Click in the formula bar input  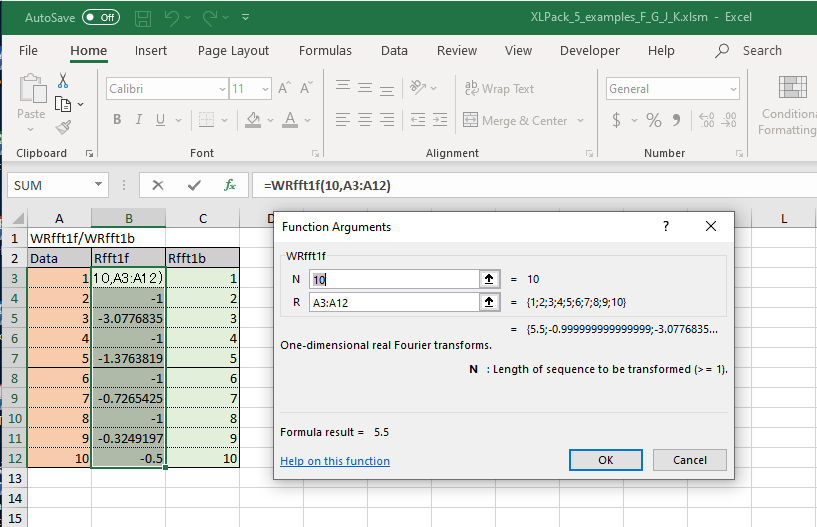534,186
